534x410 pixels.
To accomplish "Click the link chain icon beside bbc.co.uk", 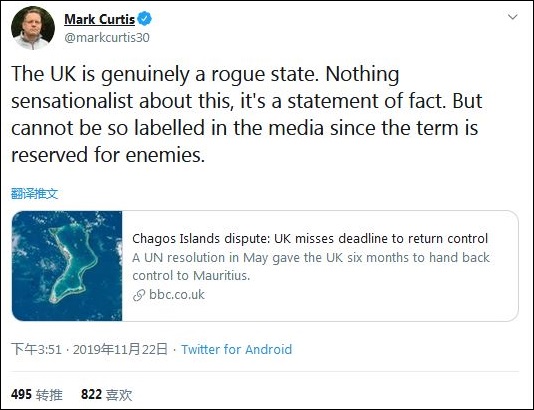I will [139, 295].
